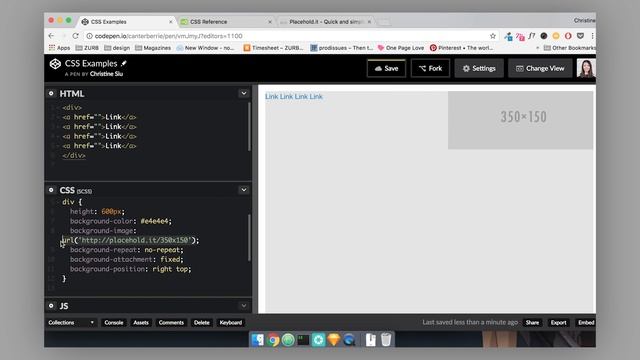Viewport: 640px width, 360px height.
Task: Open the Pinterest bookmark
Action: 462,48
